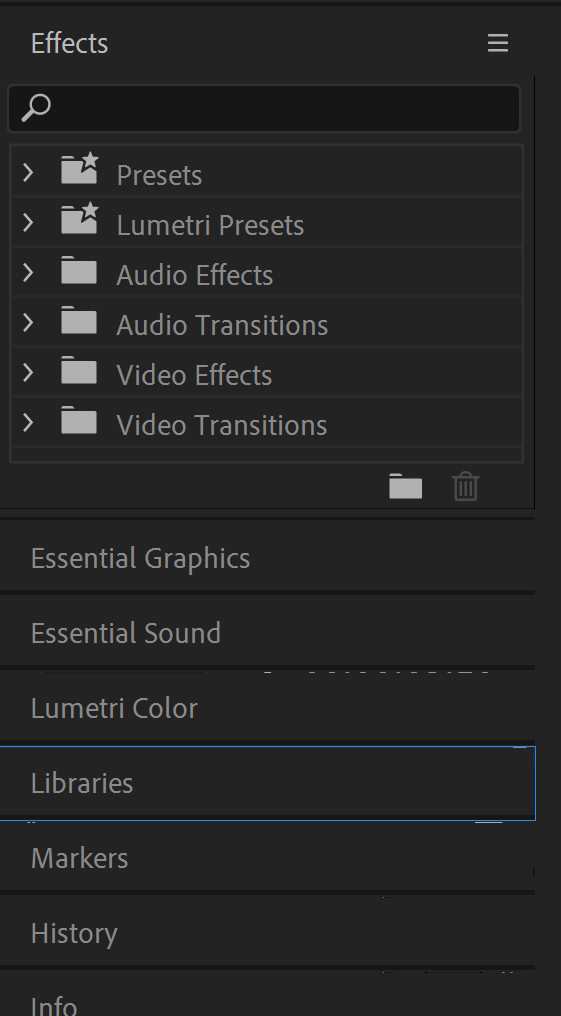This screenshot has width=561, height=1016.
Task: Create a new custom bin with the folder button
Action: (406, 486)
